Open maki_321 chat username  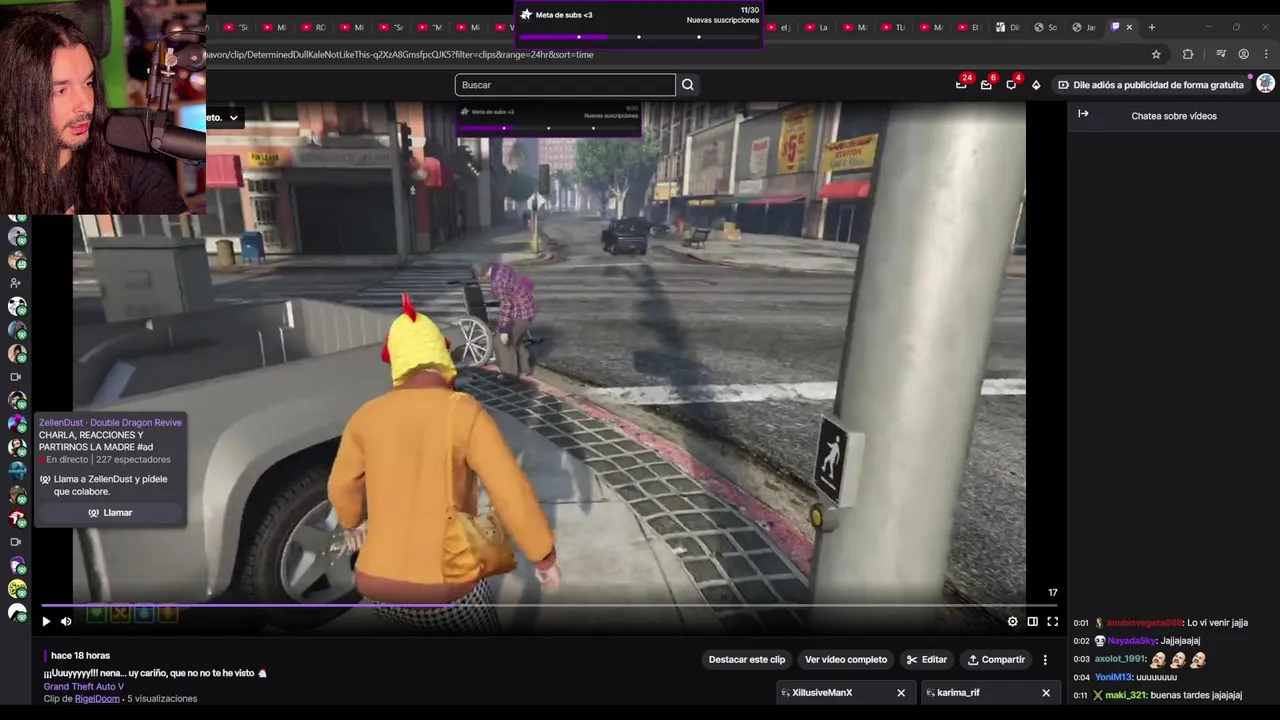pos(1124,695)
